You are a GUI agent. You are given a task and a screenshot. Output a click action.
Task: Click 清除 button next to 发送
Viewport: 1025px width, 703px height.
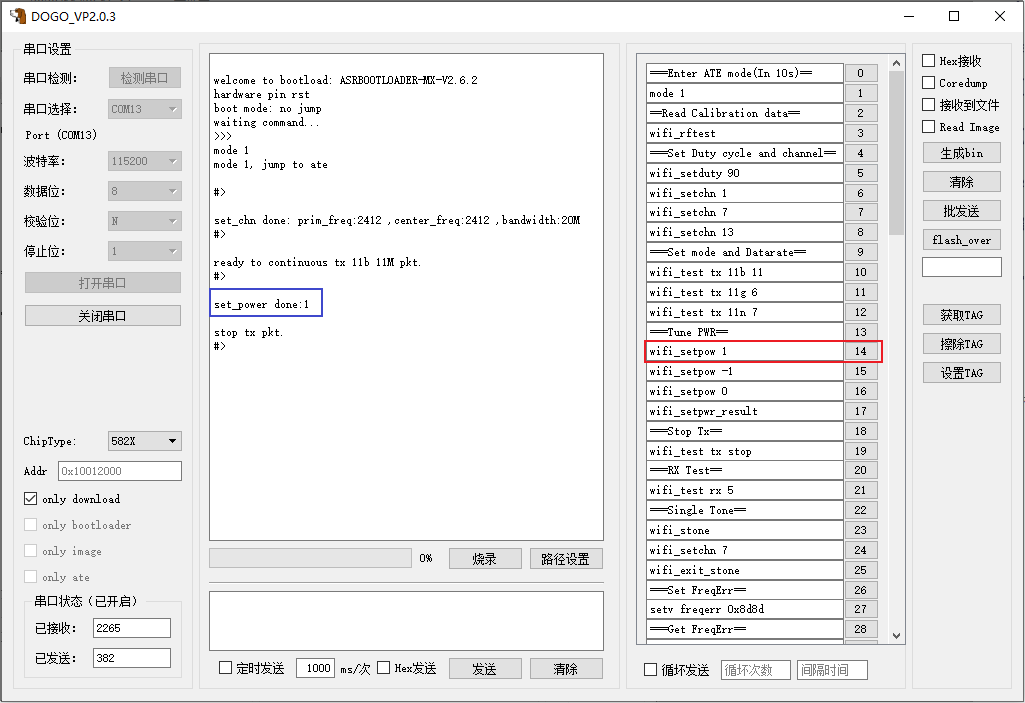[565, 669]
